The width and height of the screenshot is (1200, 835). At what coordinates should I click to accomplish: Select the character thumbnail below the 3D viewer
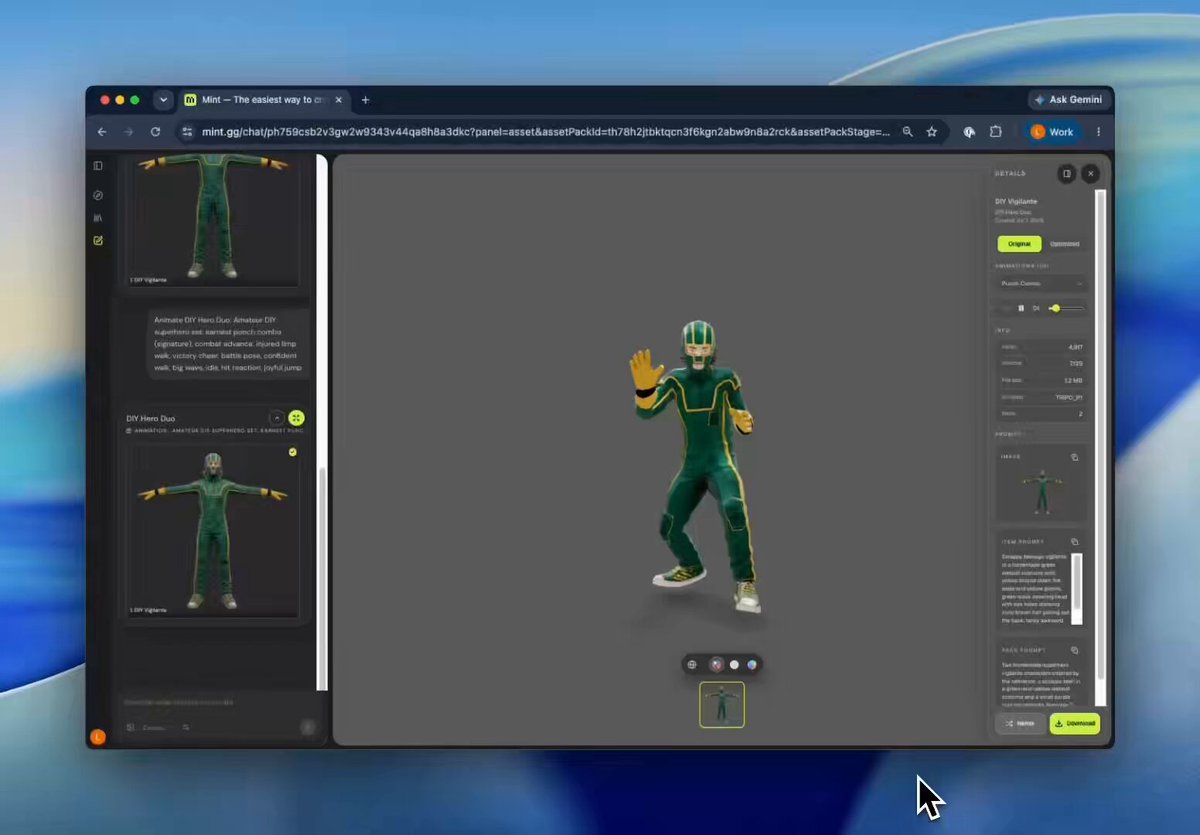pos(722,705)
